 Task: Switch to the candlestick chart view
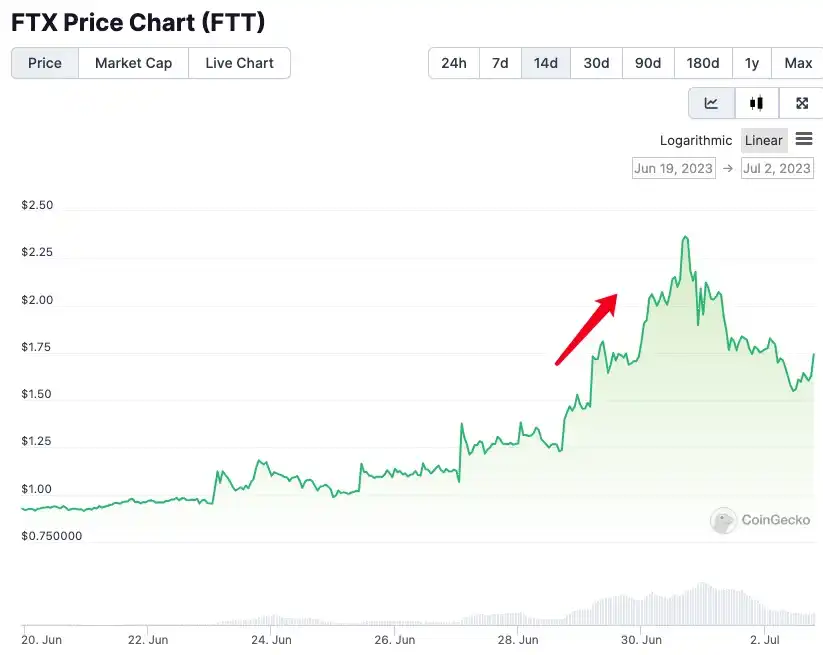(x=755, y=102)
